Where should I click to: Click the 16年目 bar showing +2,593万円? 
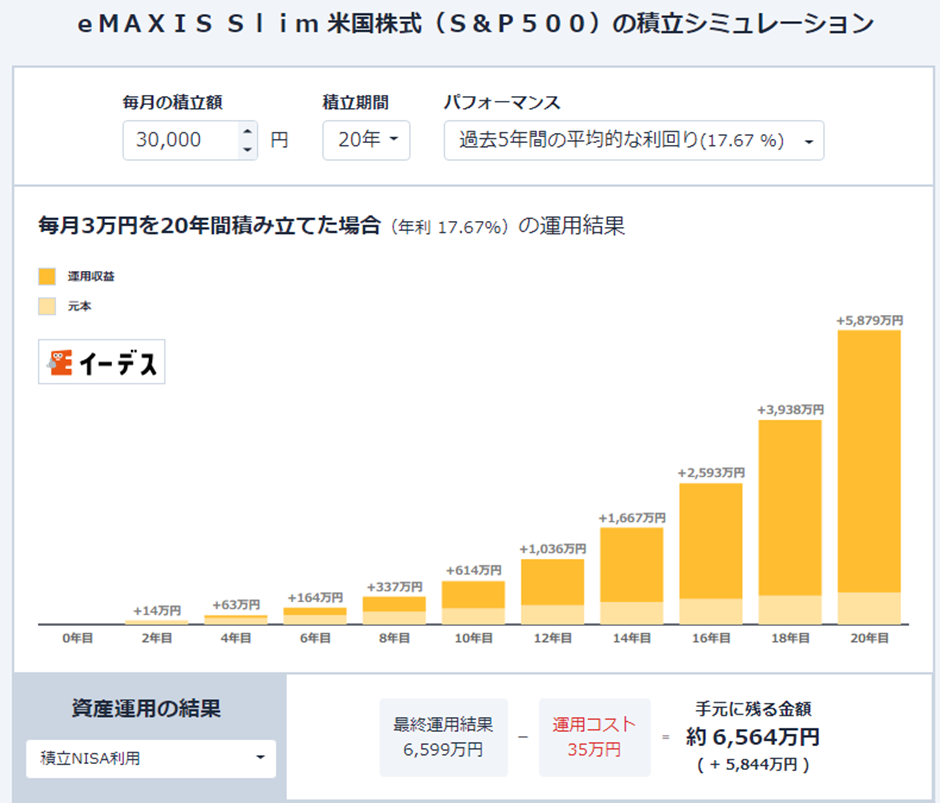711,553
